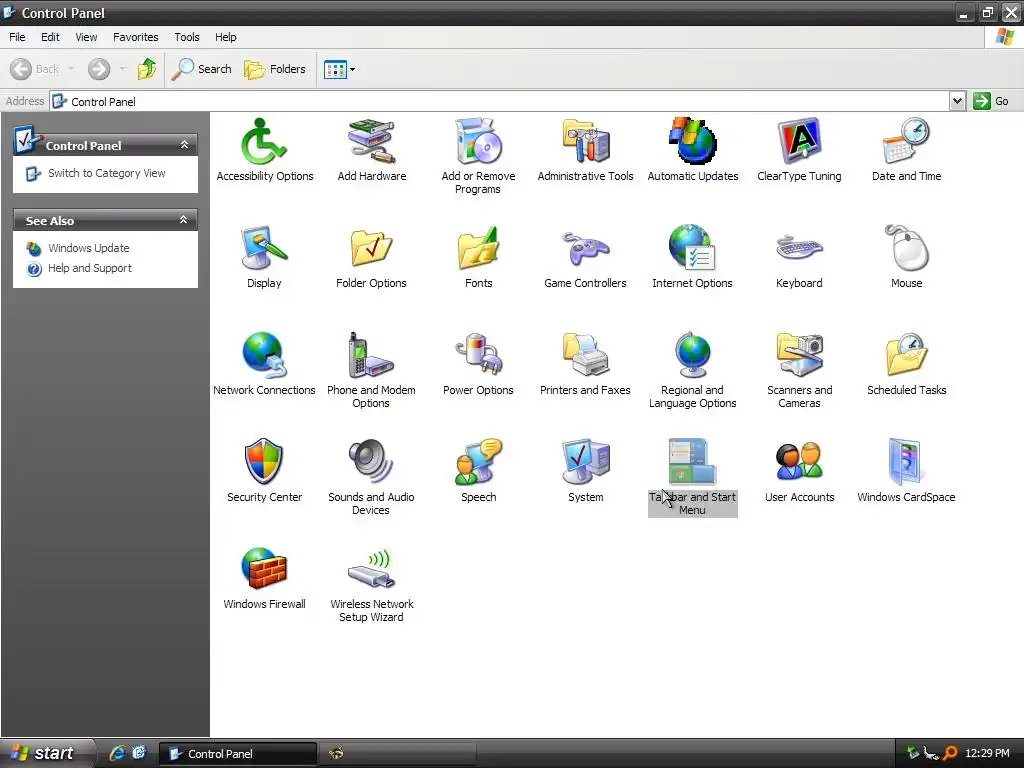Open the Fonts folder icon
Screen dimensions: 1024x768
(x=478, y=248)
